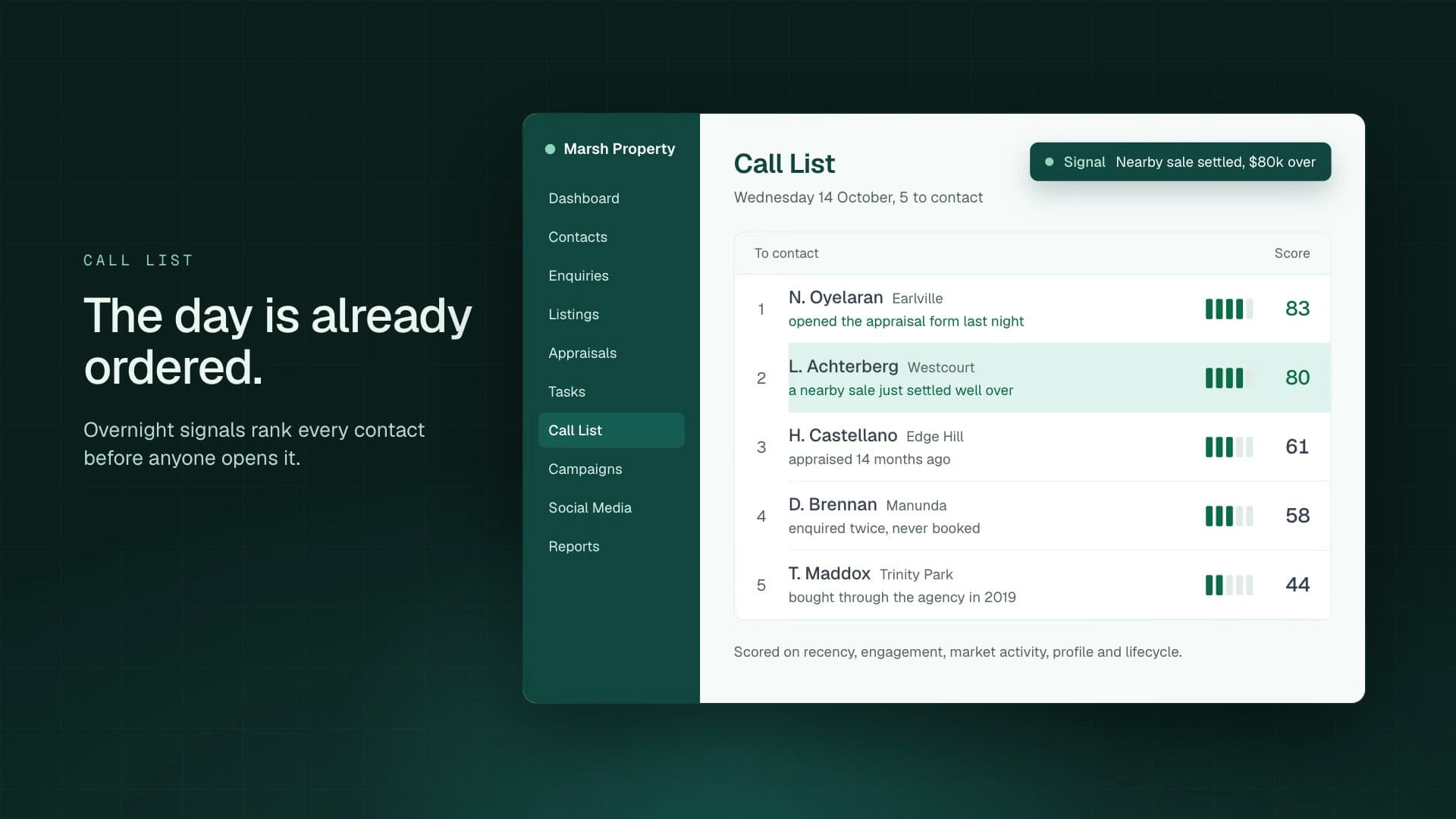This screenshot has height=819, width=1456.
Task: Click the score bar meter for H. Castellano
Action: pos(1229,447)
